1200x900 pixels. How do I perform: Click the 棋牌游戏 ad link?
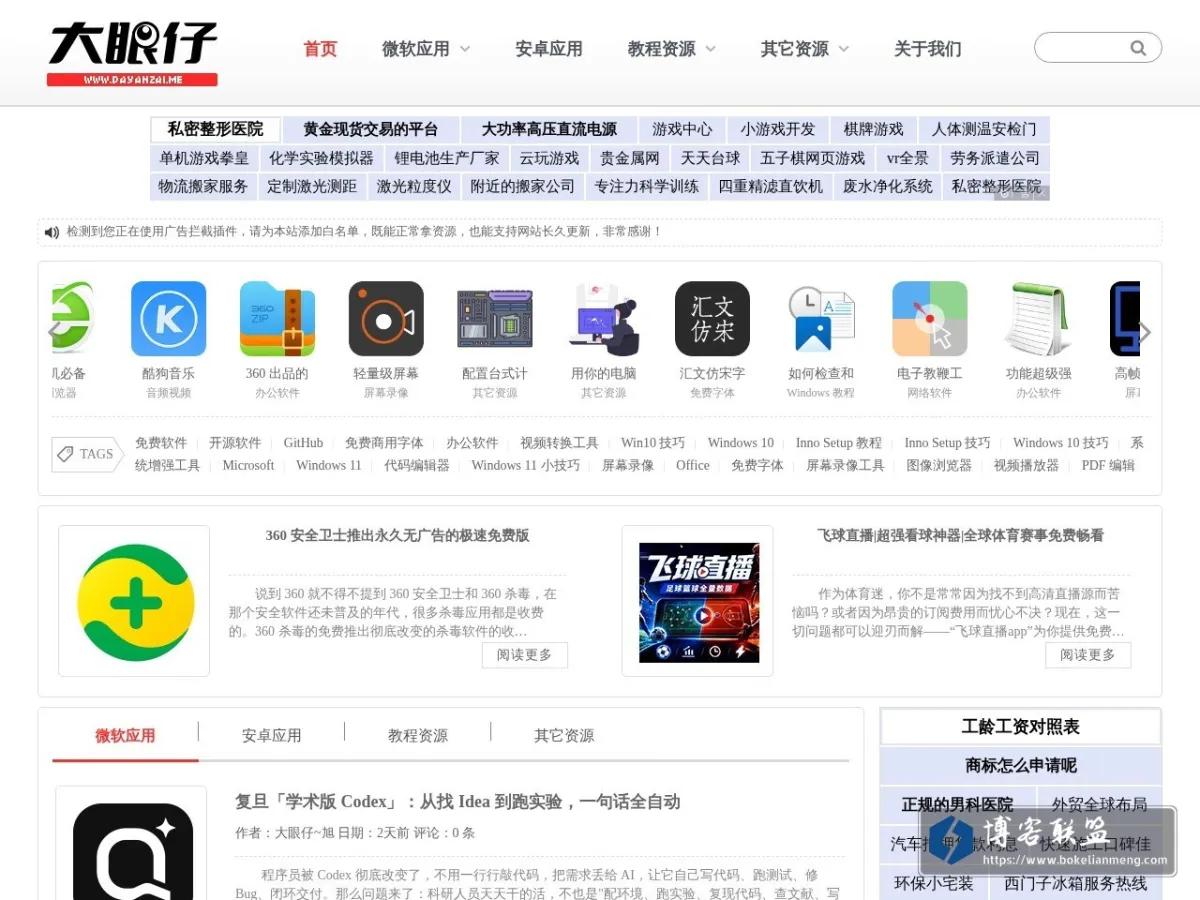point(874,130)
